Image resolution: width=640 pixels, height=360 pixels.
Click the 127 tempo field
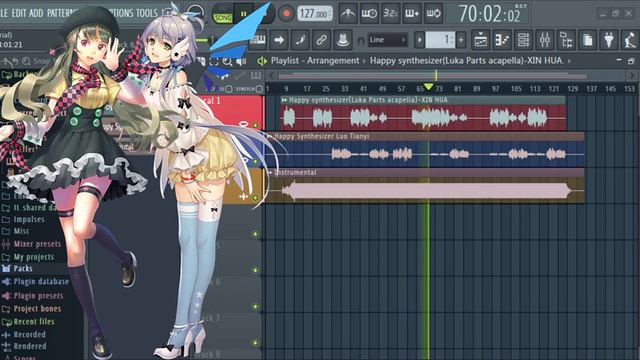click(x=315, y=14)
